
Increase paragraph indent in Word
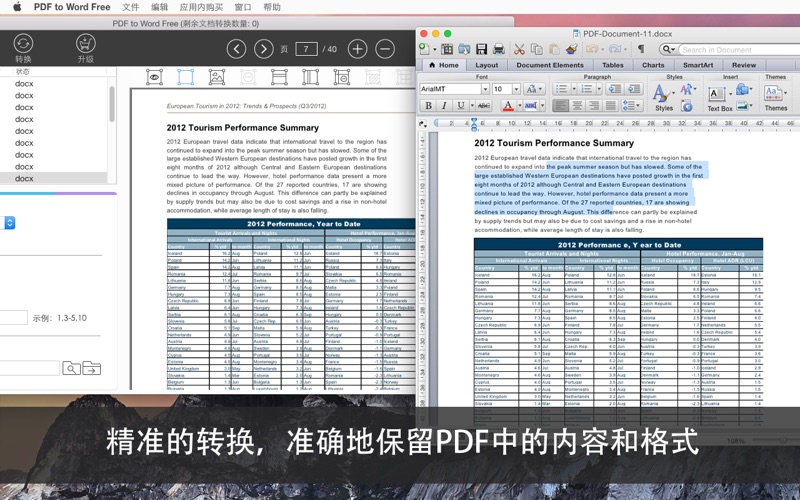click(x=634, y=89)
